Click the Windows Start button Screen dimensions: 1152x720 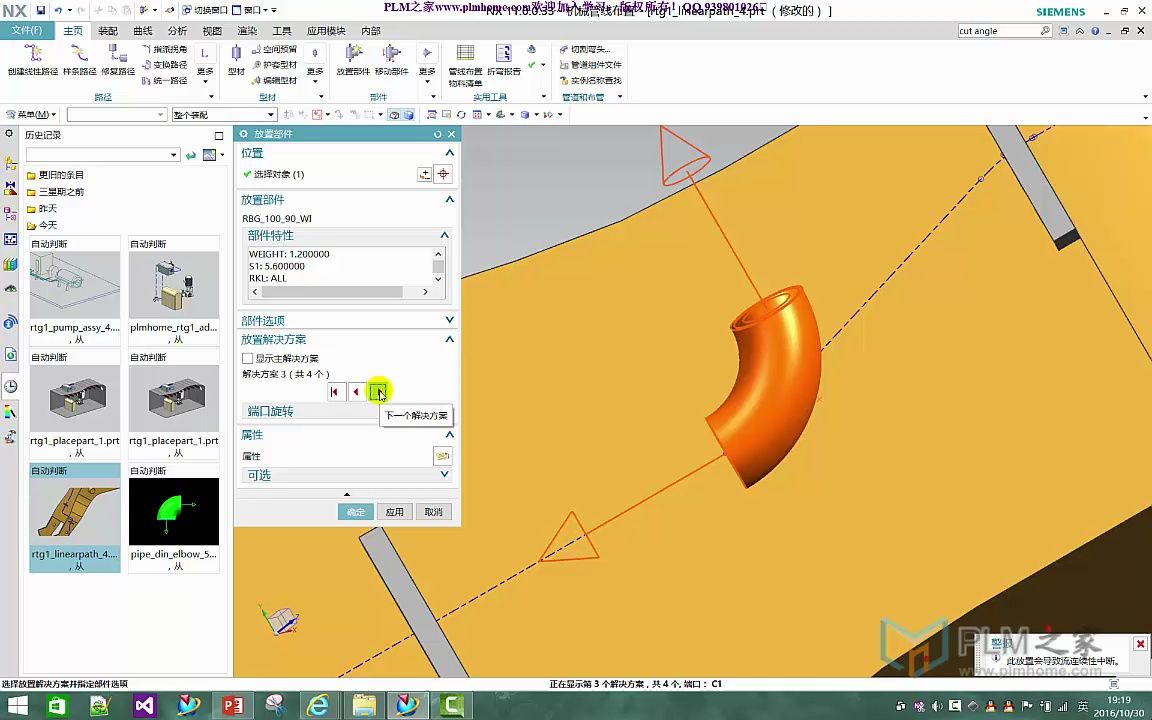pos(18,706)
